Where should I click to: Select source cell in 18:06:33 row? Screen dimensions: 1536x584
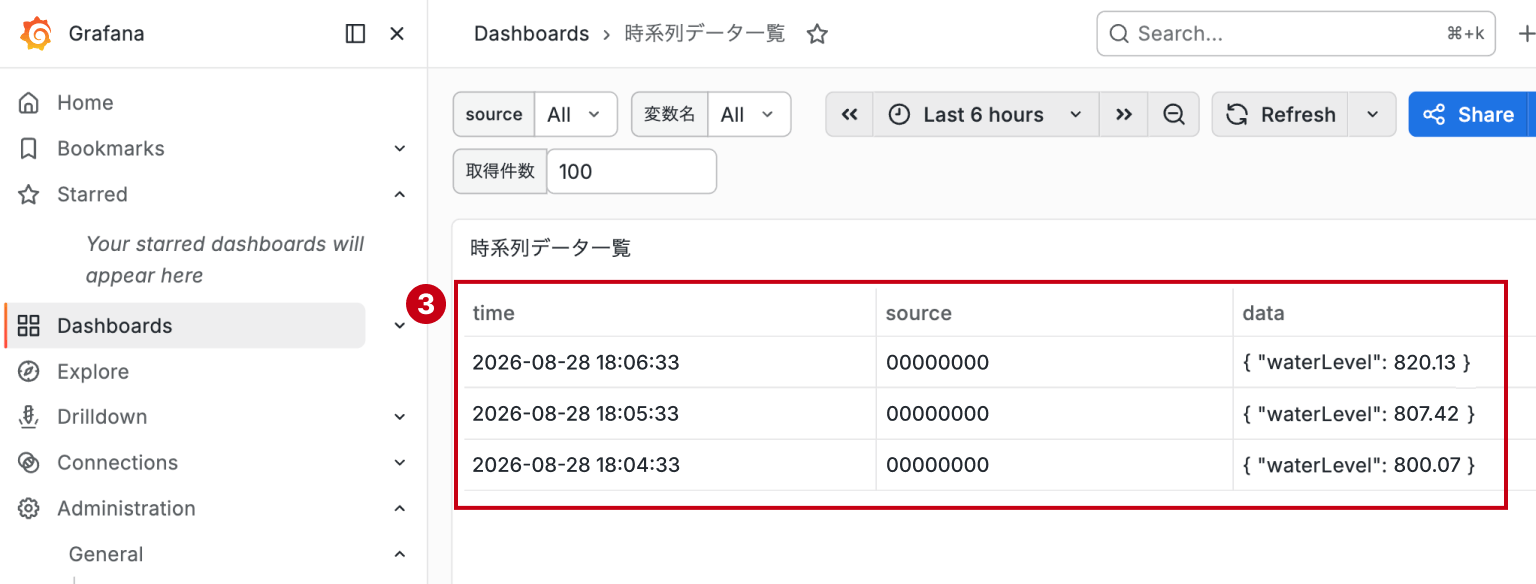point(1055,362)
